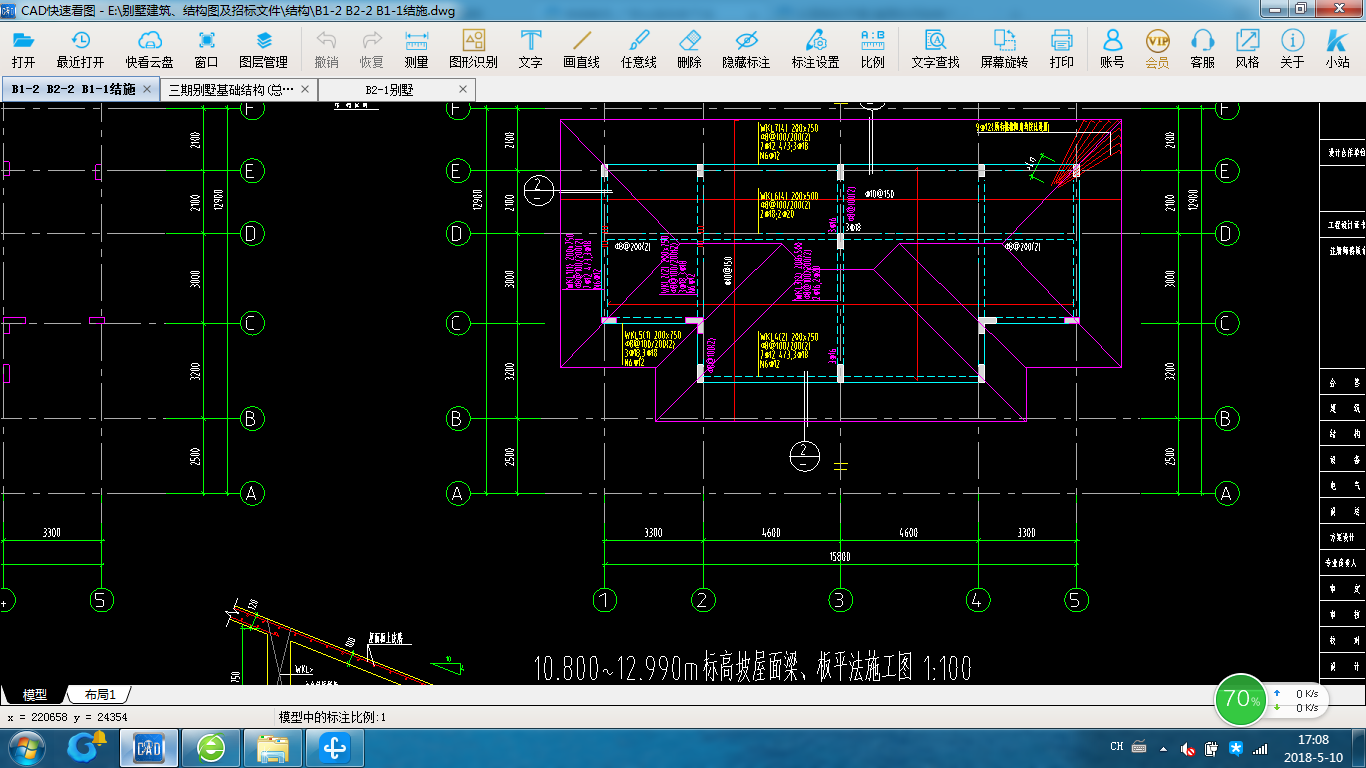Contact 客服 customer service
This screenshot has height=768, width=1366.
click(1202, 49)
